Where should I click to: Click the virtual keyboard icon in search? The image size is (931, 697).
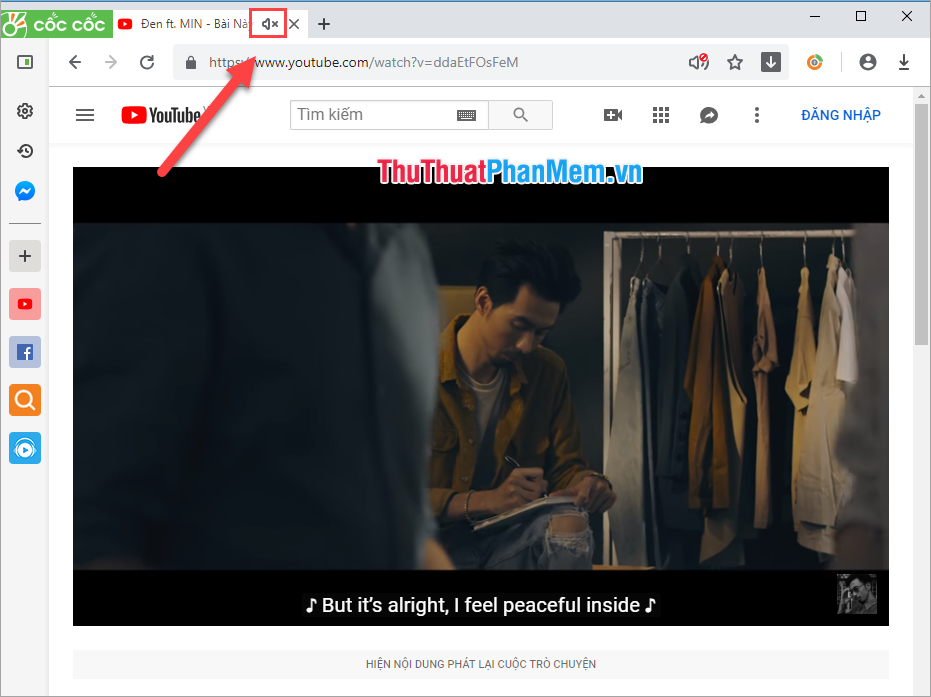click(x=466, y=115)
